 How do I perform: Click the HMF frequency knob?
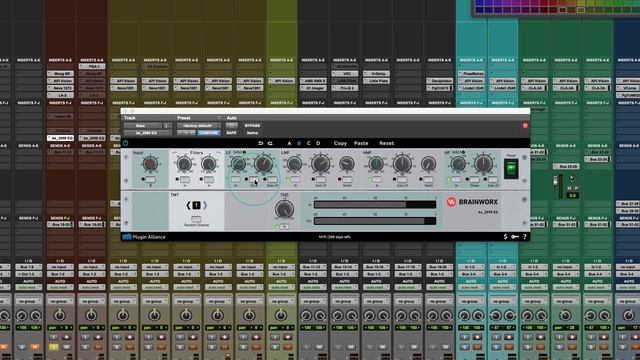pyautogui.click(x=376, y=164)
